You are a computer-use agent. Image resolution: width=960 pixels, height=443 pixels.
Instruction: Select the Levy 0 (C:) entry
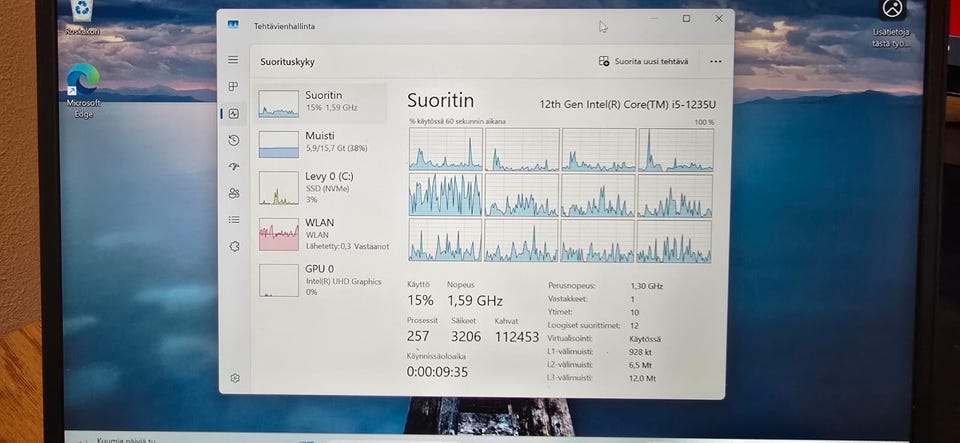pos(322,187)
